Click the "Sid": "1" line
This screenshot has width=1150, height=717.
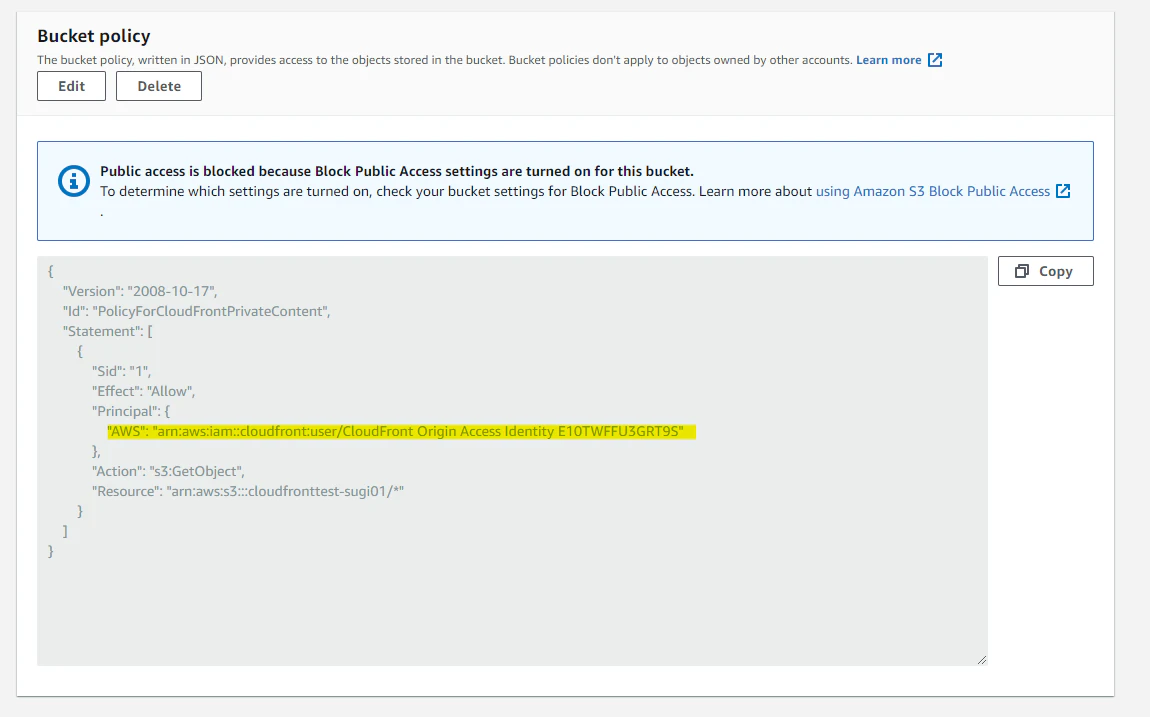(122, 371)
